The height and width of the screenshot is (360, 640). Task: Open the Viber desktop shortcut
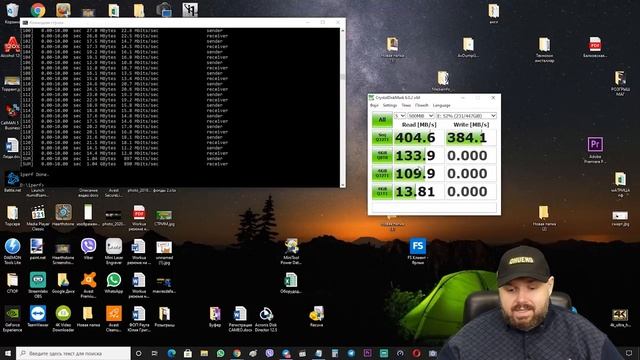coord(88,249)
